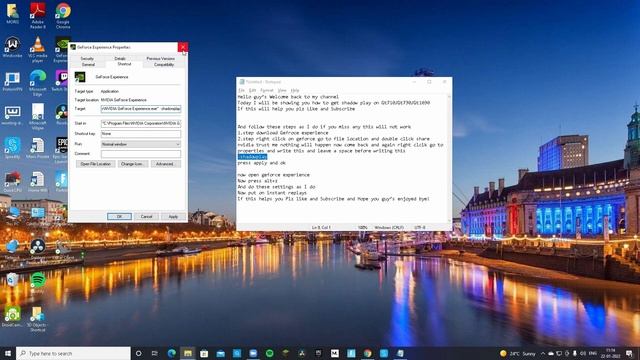Open Notepad File menu
Viewport: 640px width, 360px height.
pos(241,90)
